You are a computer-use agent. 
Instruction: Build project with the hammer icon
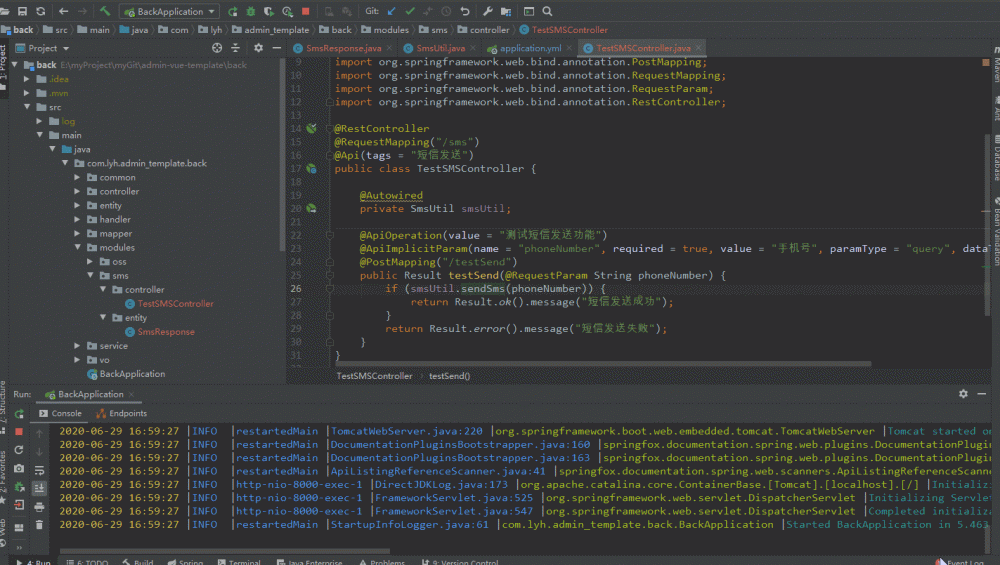pyautogui.click(x=105, y=11)
